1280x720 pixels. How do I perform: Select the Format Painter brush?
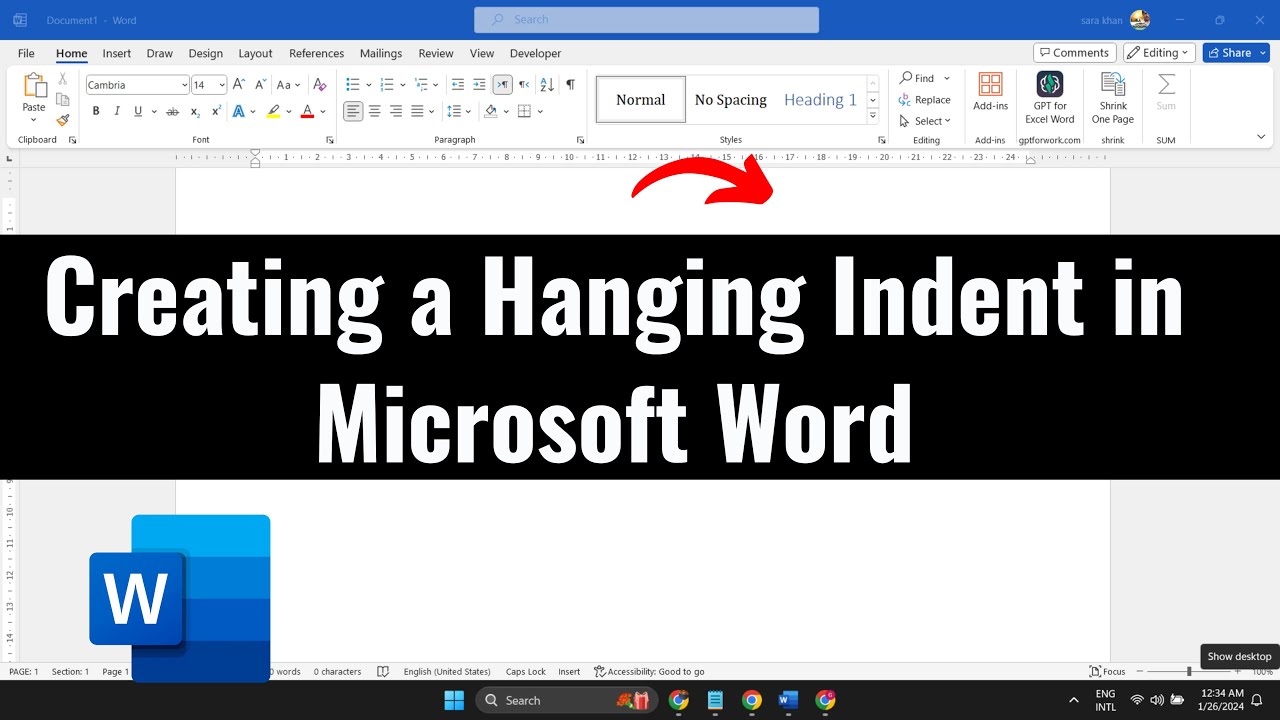(x=63, y=120)
